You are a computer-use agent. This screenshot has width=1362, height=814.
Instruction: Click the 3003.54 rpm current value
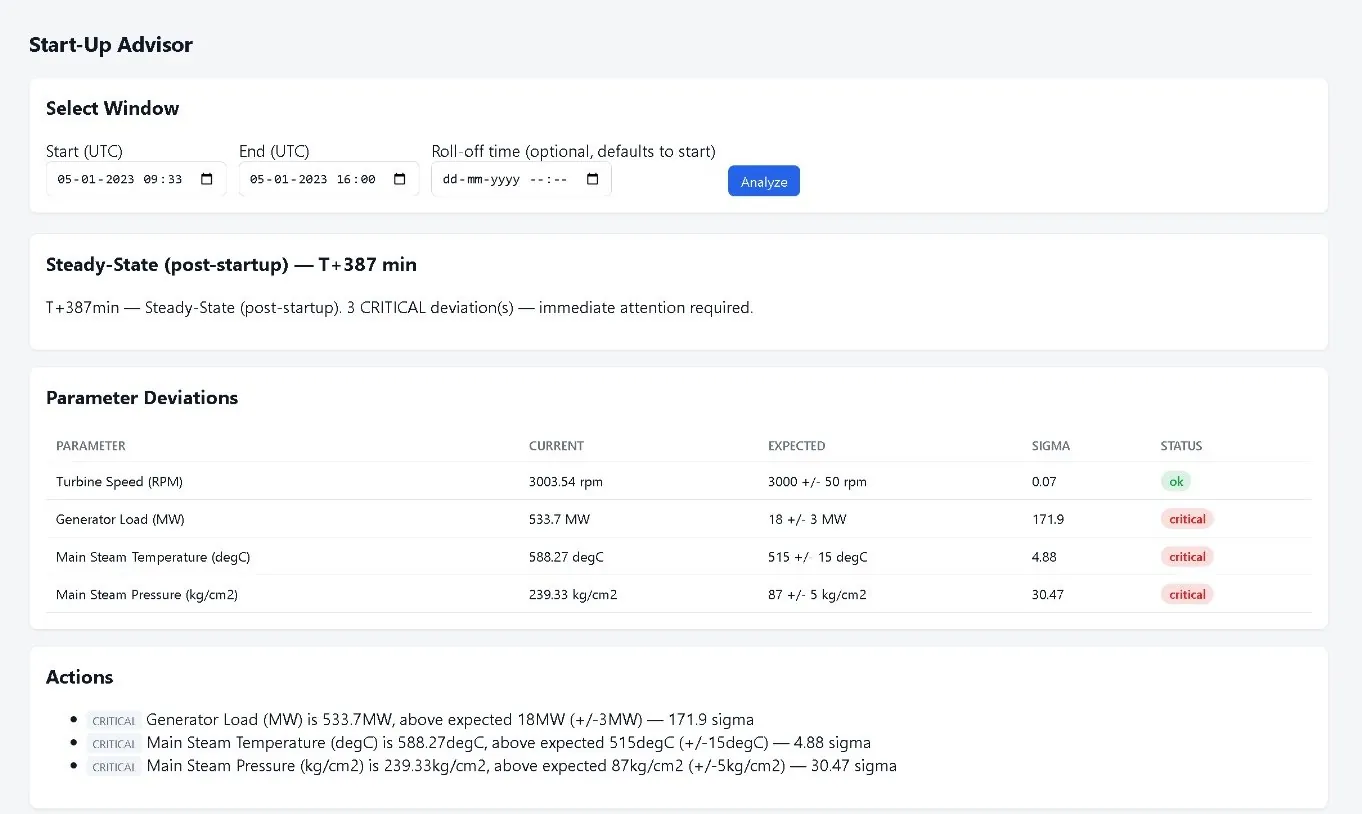[566, 482]
